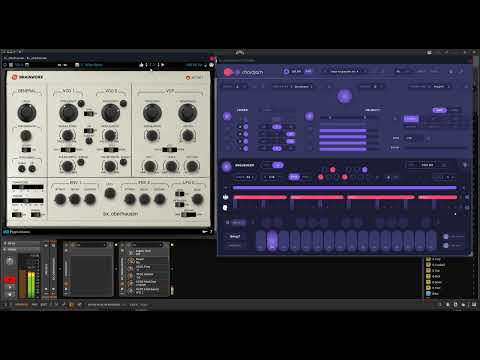Click small round button beside VCO 1 frequency knob

tap(81, 103)
